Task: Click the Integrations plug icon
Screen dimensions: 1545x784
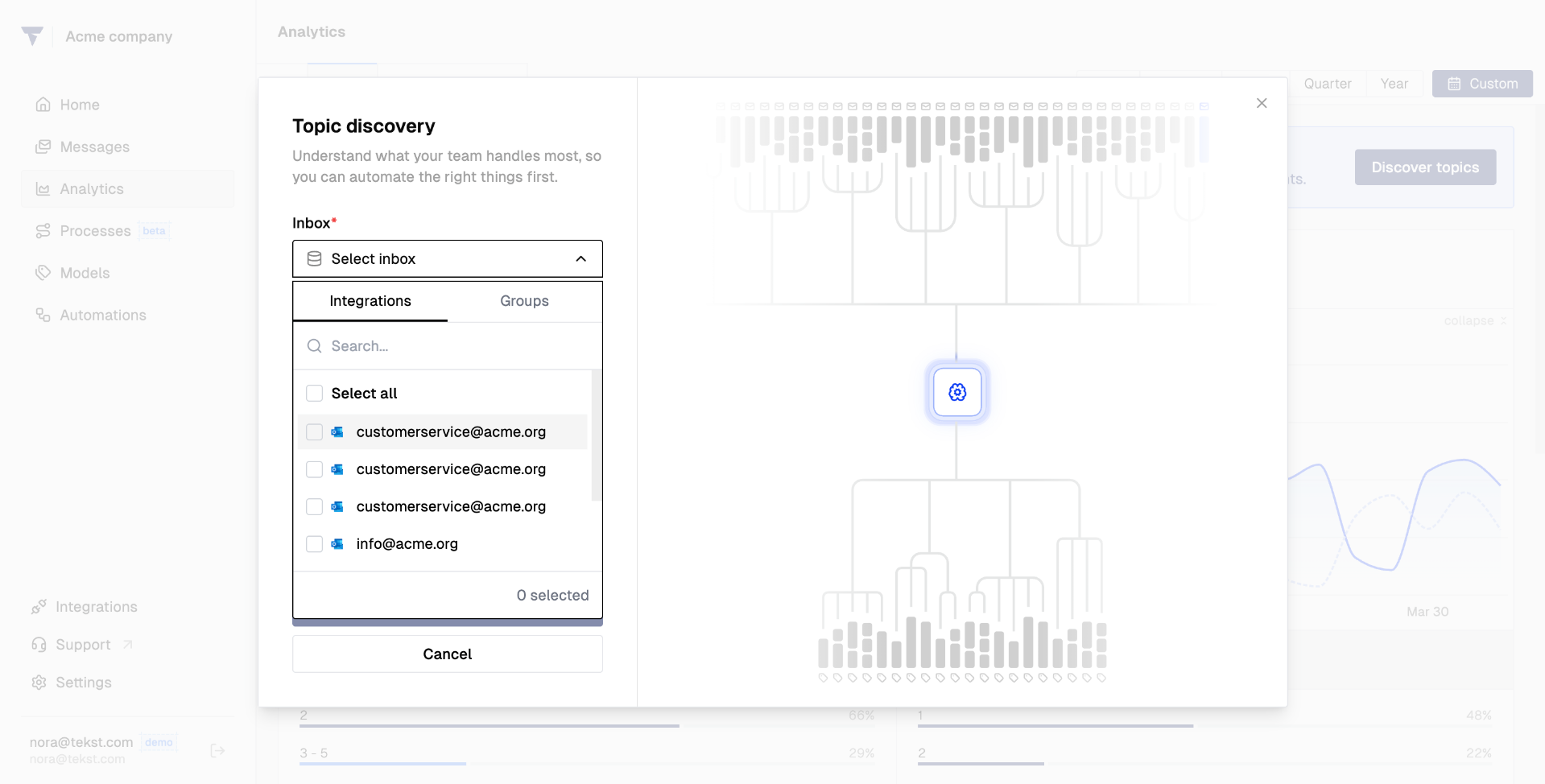Action: pyautogui.click(x=39, y=607)
